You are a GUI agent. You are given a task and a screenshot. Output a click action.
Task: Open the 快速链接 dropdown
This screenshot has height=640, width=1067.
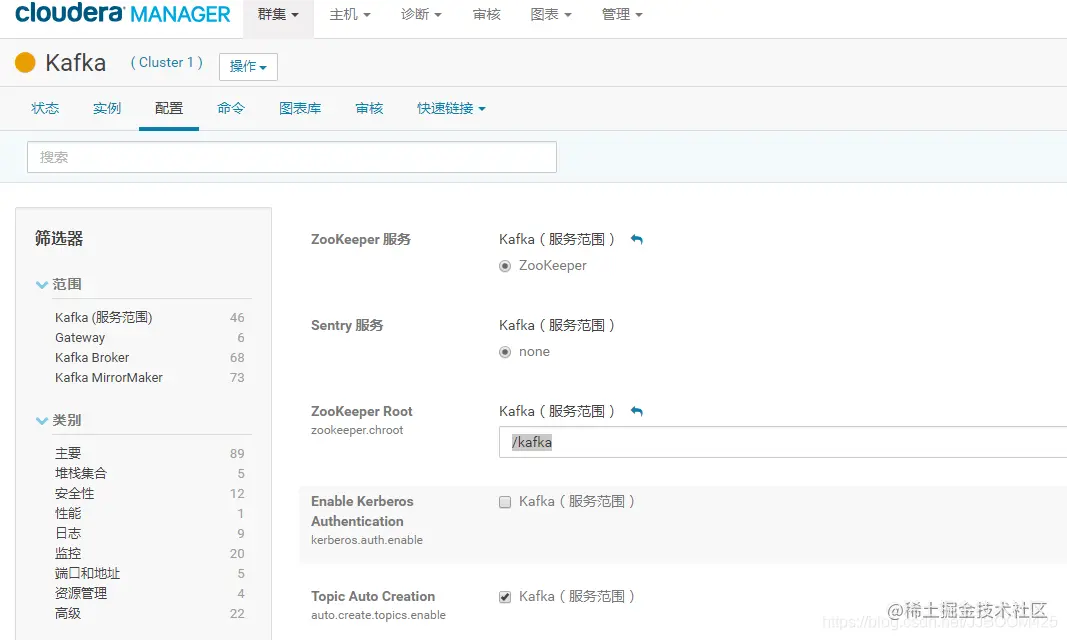(451, 108)
